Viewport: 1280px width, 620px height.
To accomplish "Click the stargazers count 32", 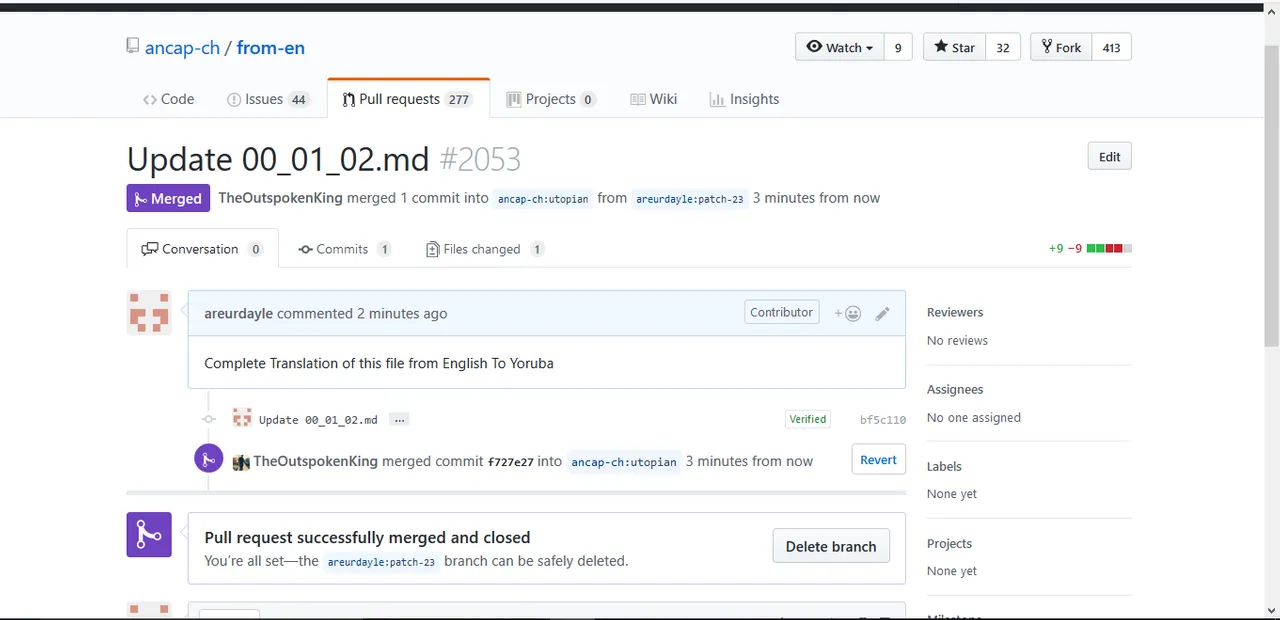I will [1003, 47].
